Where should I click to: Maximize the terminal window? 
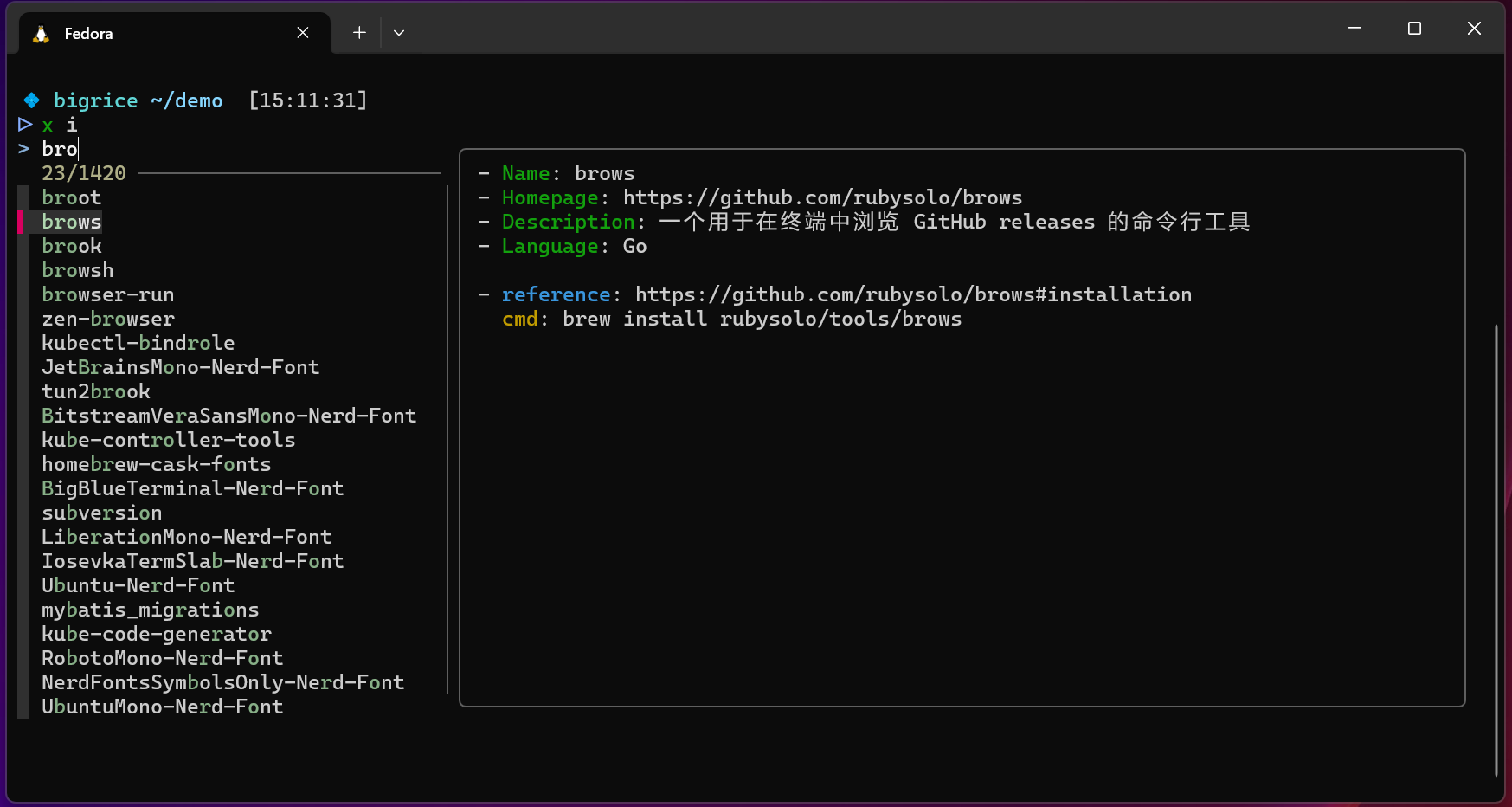point(1414,29)
